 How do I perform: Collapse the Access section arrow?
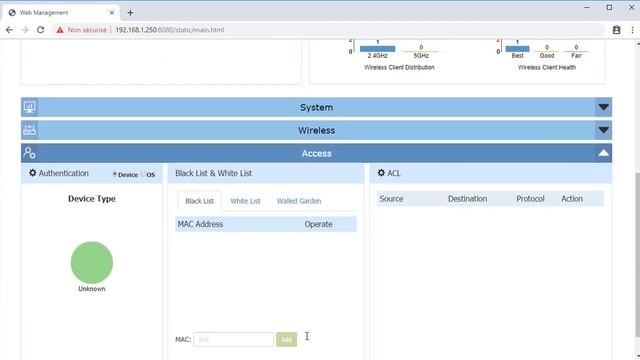[603, 153]
